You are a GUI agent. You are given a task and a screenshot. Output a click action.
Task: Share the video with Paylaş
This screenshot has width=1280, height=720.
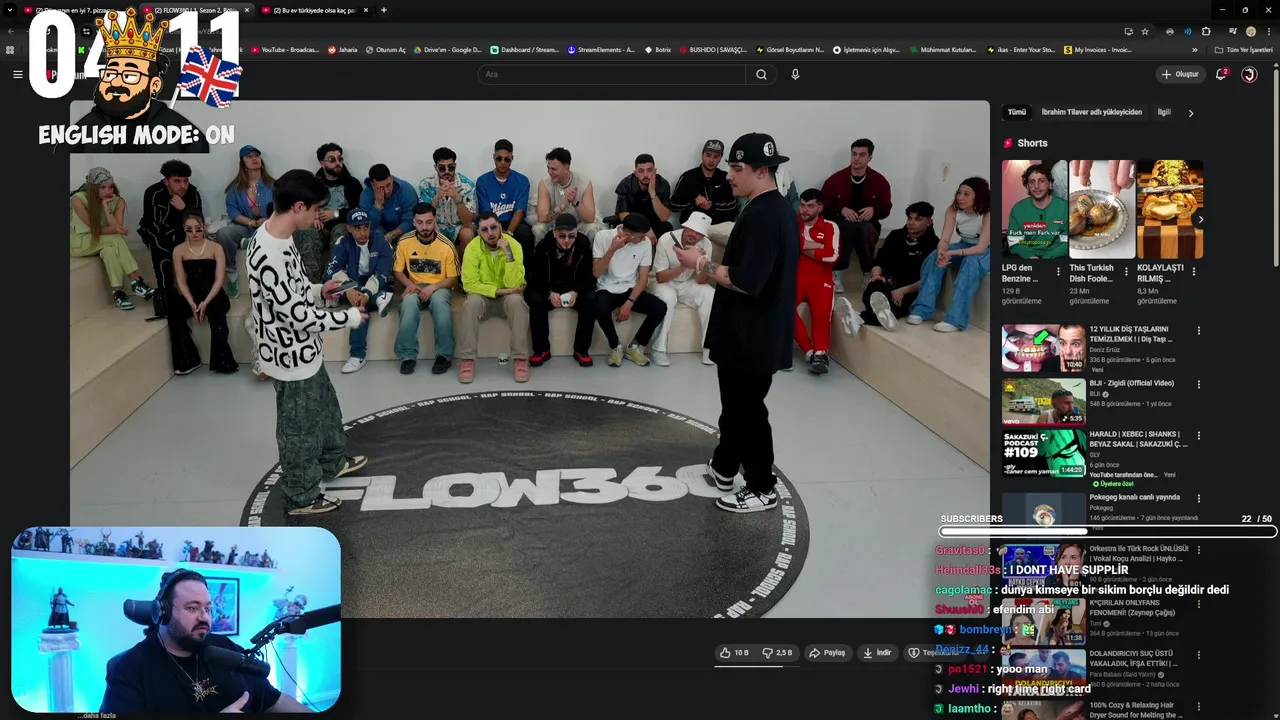click(x=827, y=653)
